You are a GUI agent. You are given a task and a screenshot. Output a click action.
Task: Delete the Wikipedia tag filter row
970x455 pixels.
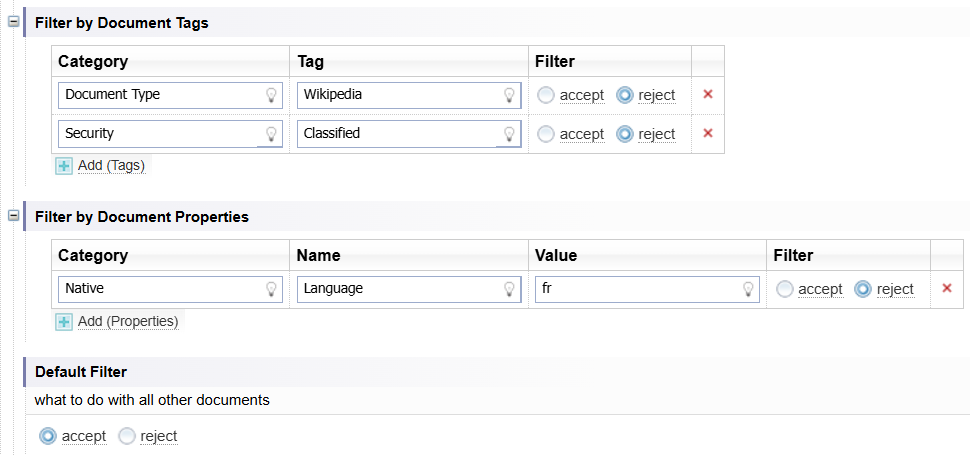[x=708, y=94]
